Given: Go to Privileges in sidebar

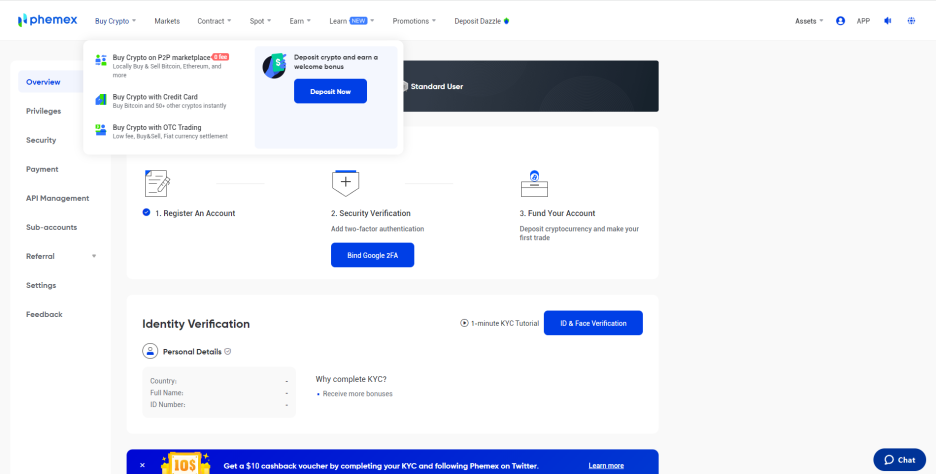Looking at the screenshot, I should pos(44,111).
